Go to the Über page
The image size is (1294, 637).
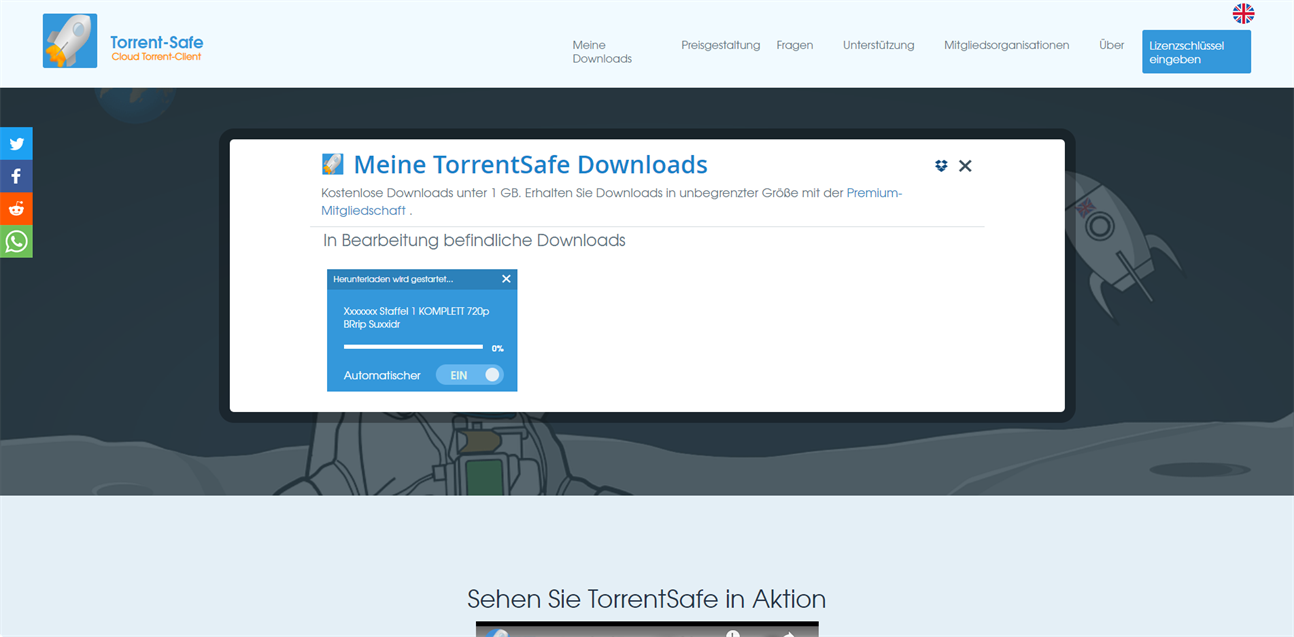(1112, 45)
